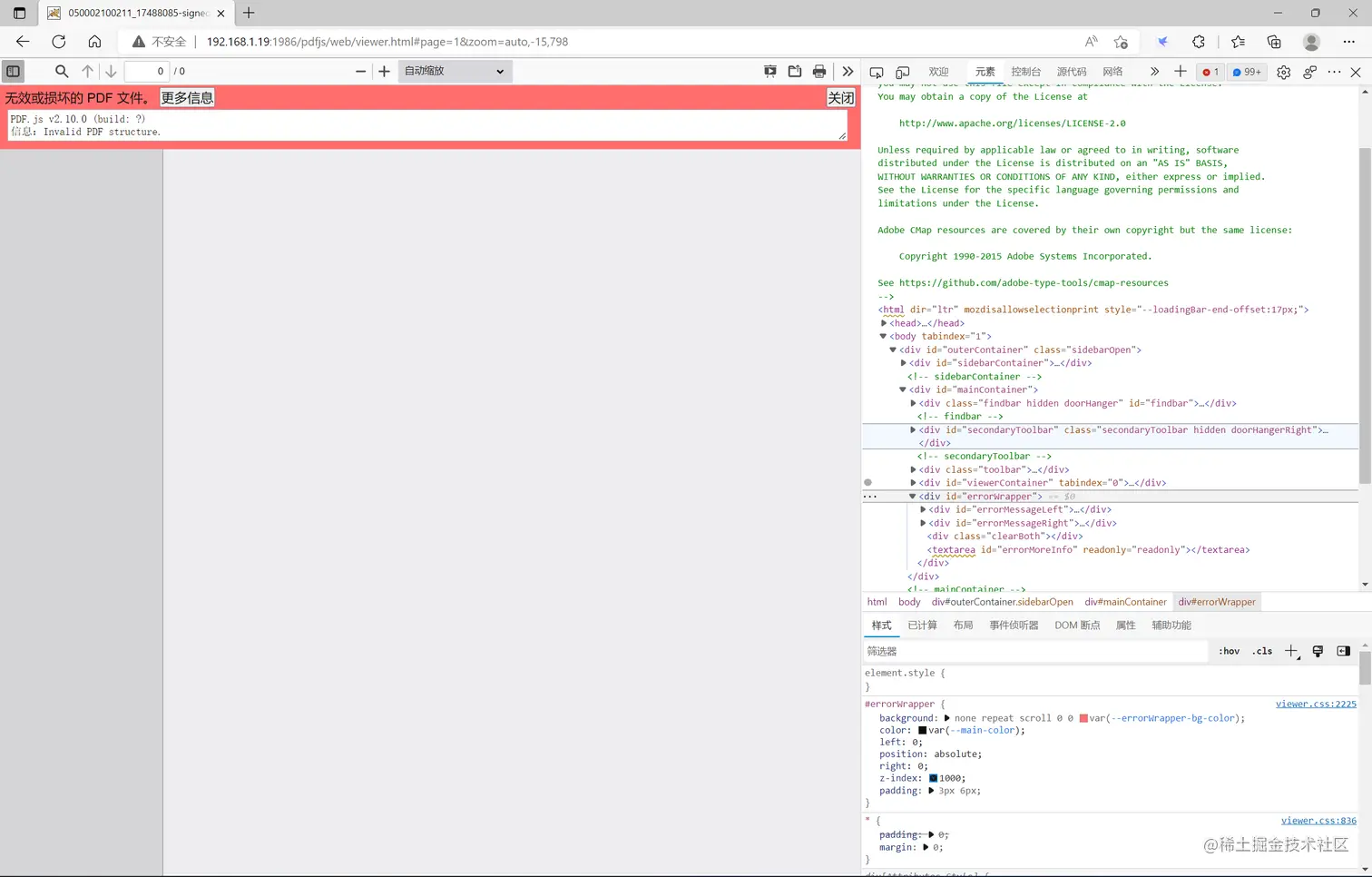Switch to 网络 DevTools tab

1112,72
